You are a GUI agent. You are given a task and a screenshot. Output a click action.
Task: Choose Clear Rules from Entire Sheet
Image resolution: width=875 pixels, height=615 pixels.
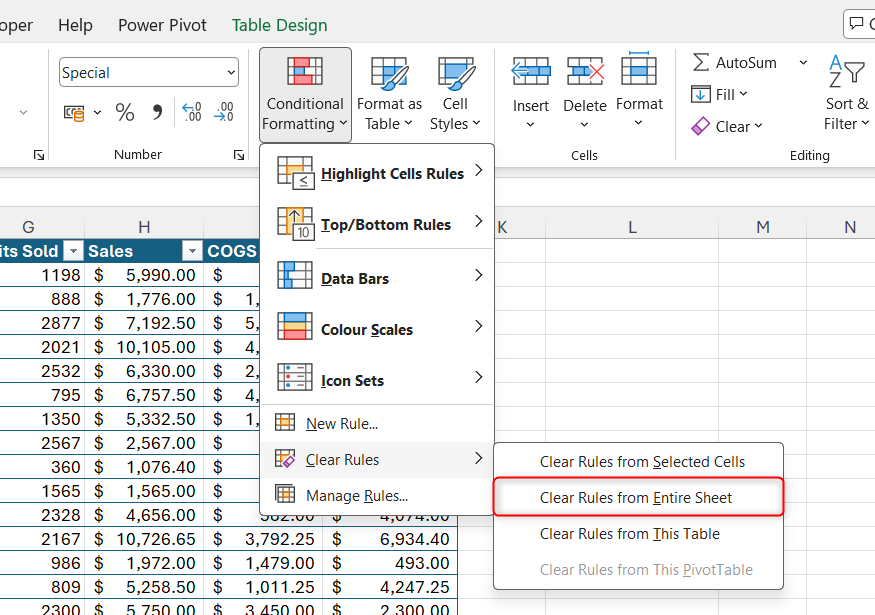coord(638,498)
